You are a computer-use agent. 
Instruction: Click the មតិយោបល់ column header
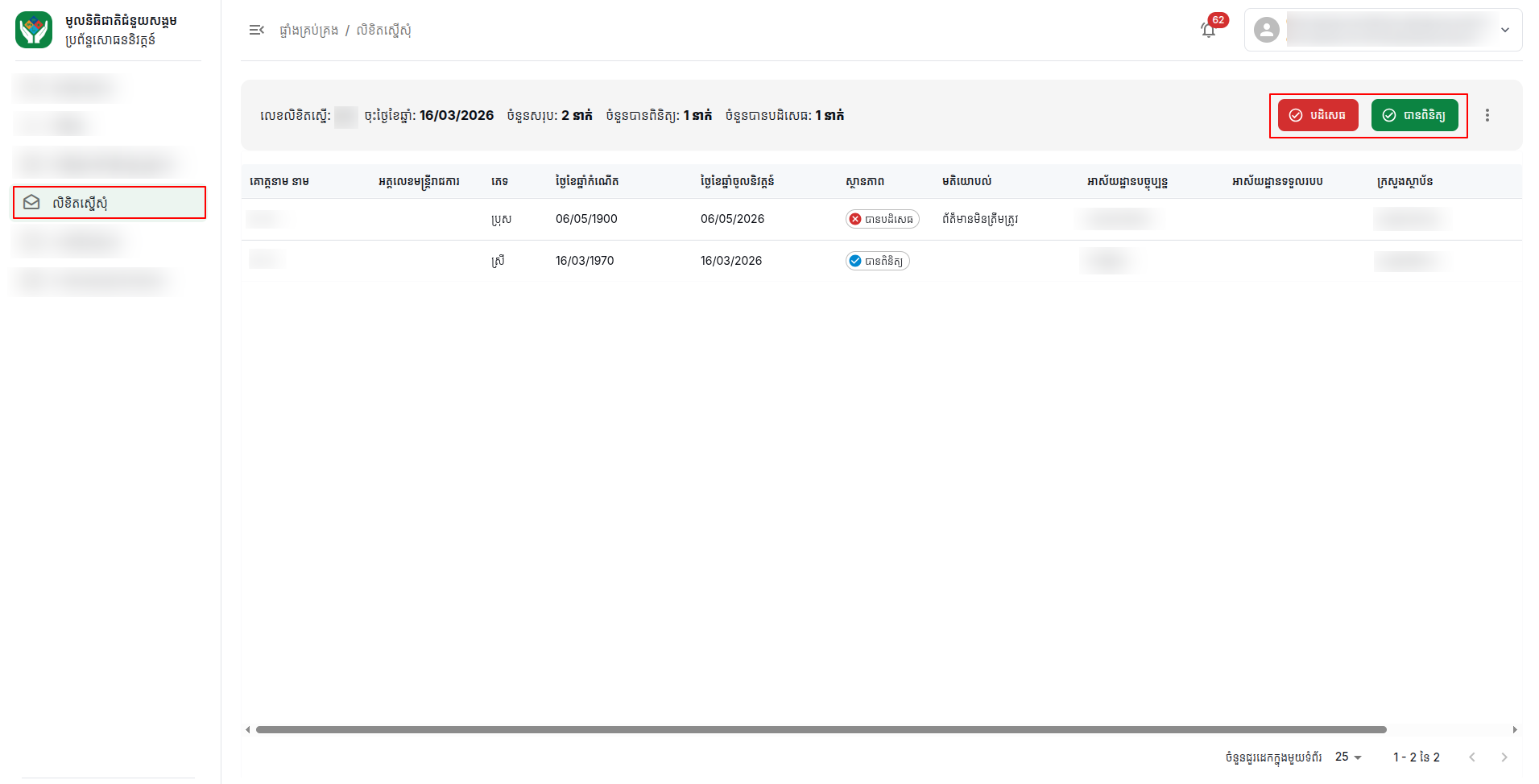pyautogui.click(x=966, y=181)
